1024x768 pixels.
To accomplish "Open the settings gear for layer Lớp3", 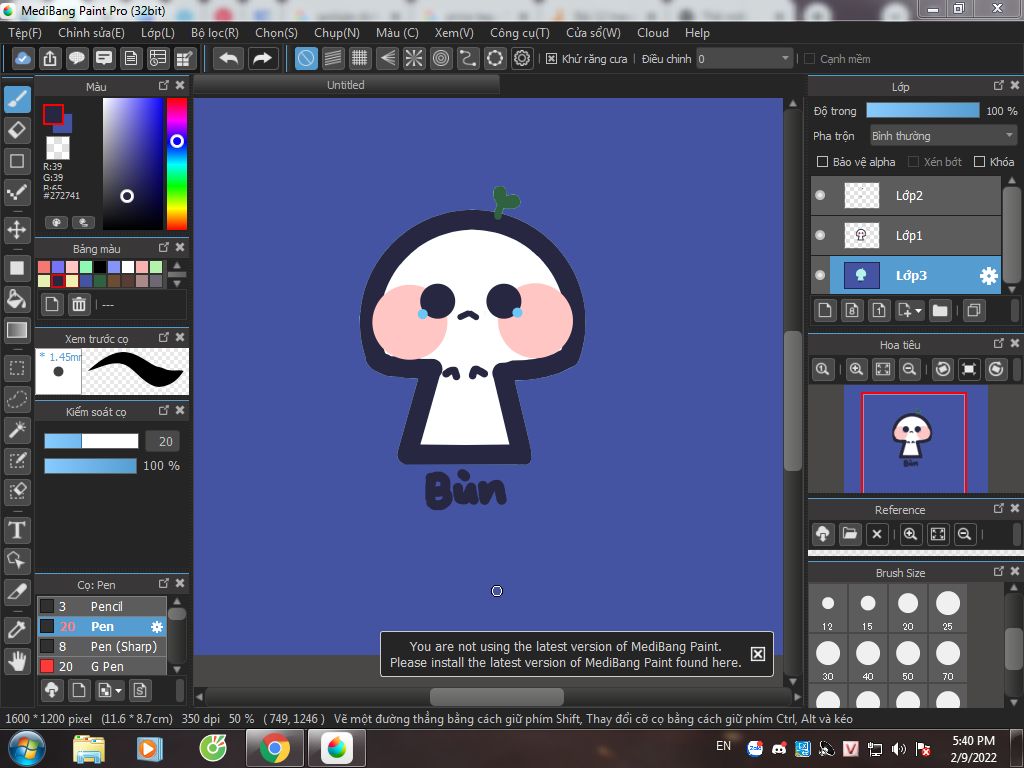I will 989,276.
